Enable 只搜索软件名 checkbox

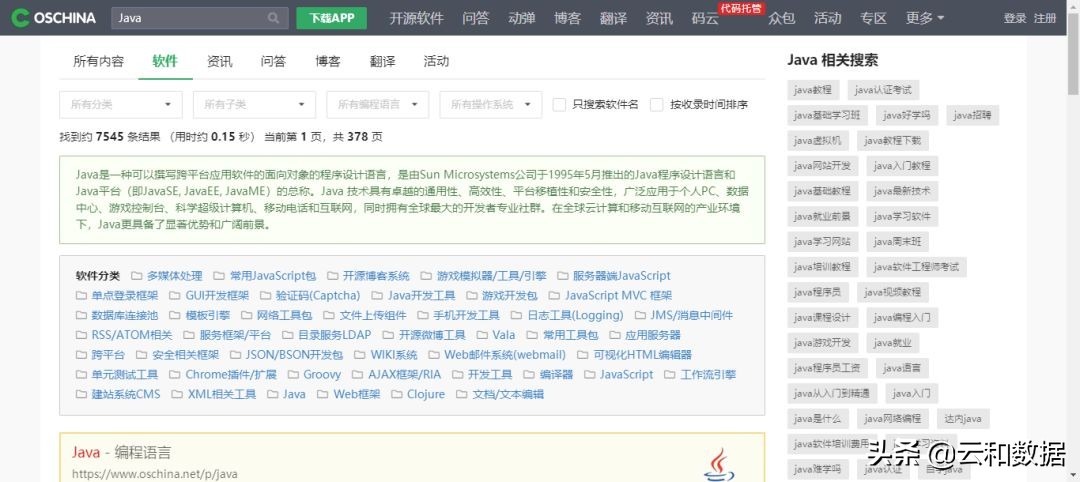coord(559,105)
